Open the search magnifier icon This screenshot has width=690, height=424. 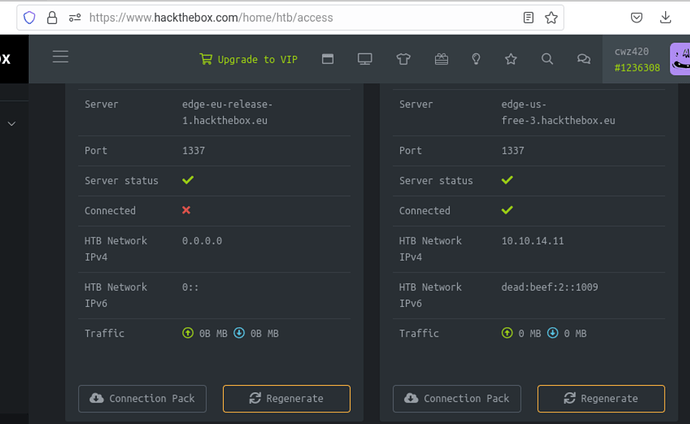547,59
